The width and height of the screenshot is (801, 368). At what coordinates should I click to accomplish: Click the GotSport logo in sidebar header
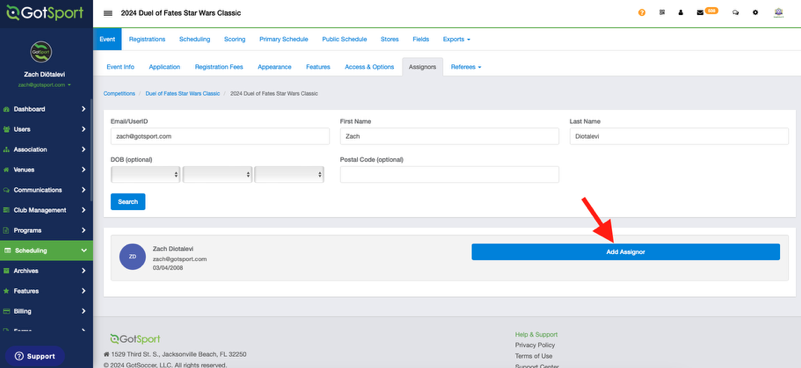pos(45,13)
